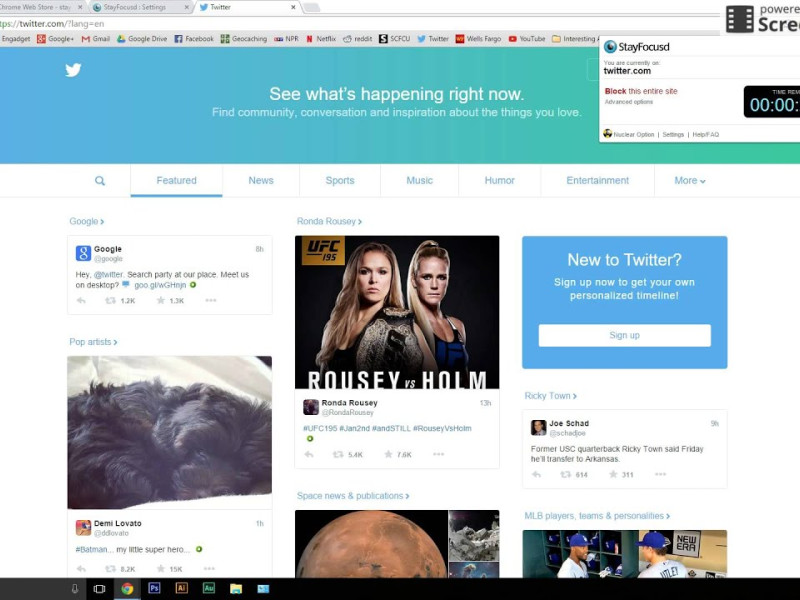Click Google profile avatar icon
The width and height of the screenshot is (800, 600).
point(83,253)
